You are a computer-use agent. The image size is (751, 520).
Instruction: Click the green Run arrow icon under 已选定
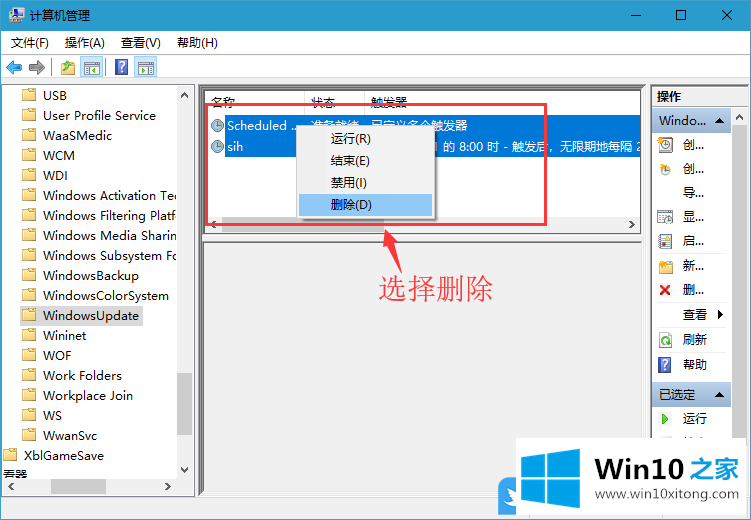pos(665,419)
